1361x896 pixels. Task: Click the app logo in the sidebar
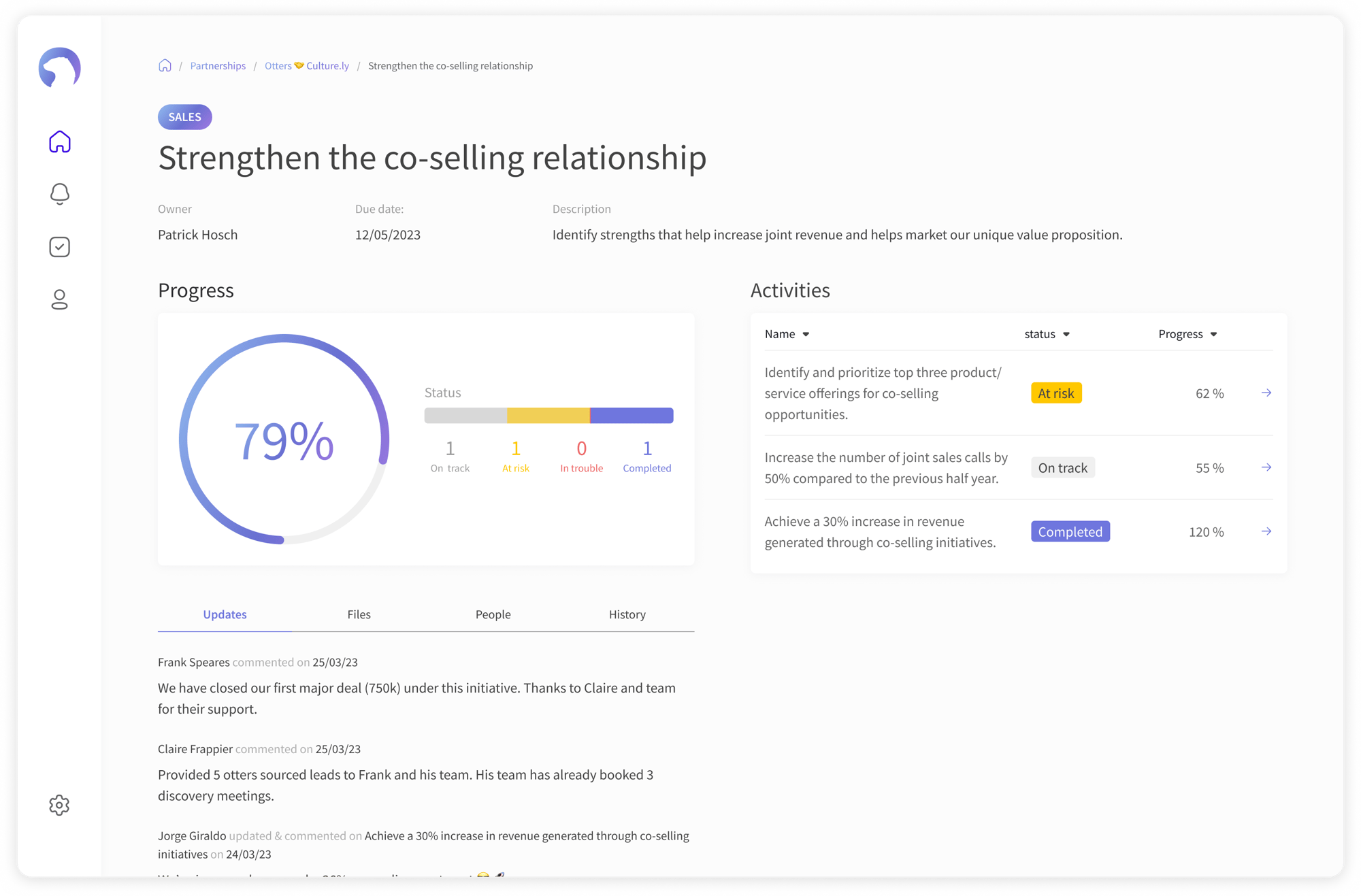[60, 67]
